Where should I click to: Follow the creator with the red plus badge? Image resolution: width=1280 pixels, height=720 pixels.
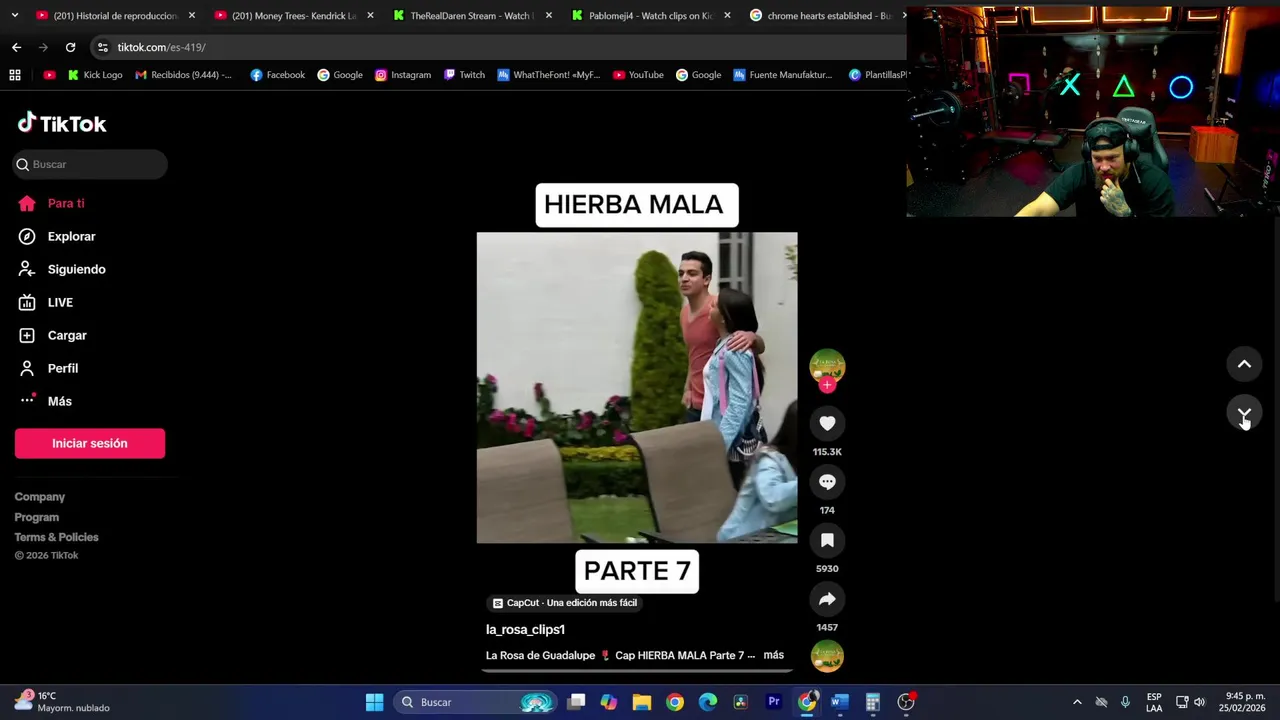pos(827,385)
